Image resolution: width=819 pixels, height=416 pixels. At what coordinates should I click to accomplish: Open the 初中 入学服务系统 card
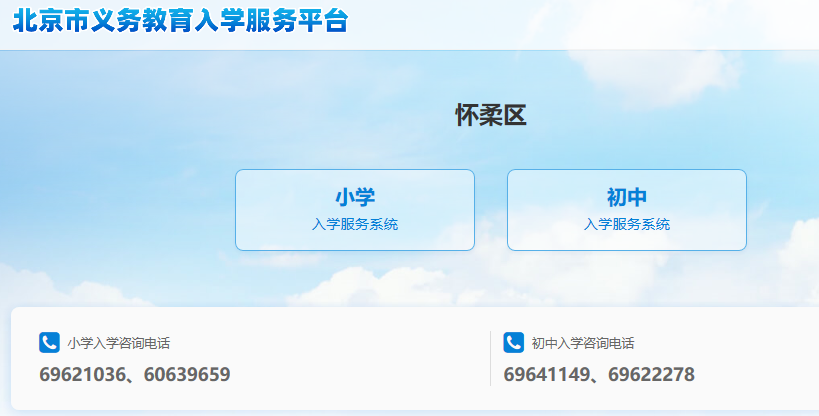click(627, 210)
